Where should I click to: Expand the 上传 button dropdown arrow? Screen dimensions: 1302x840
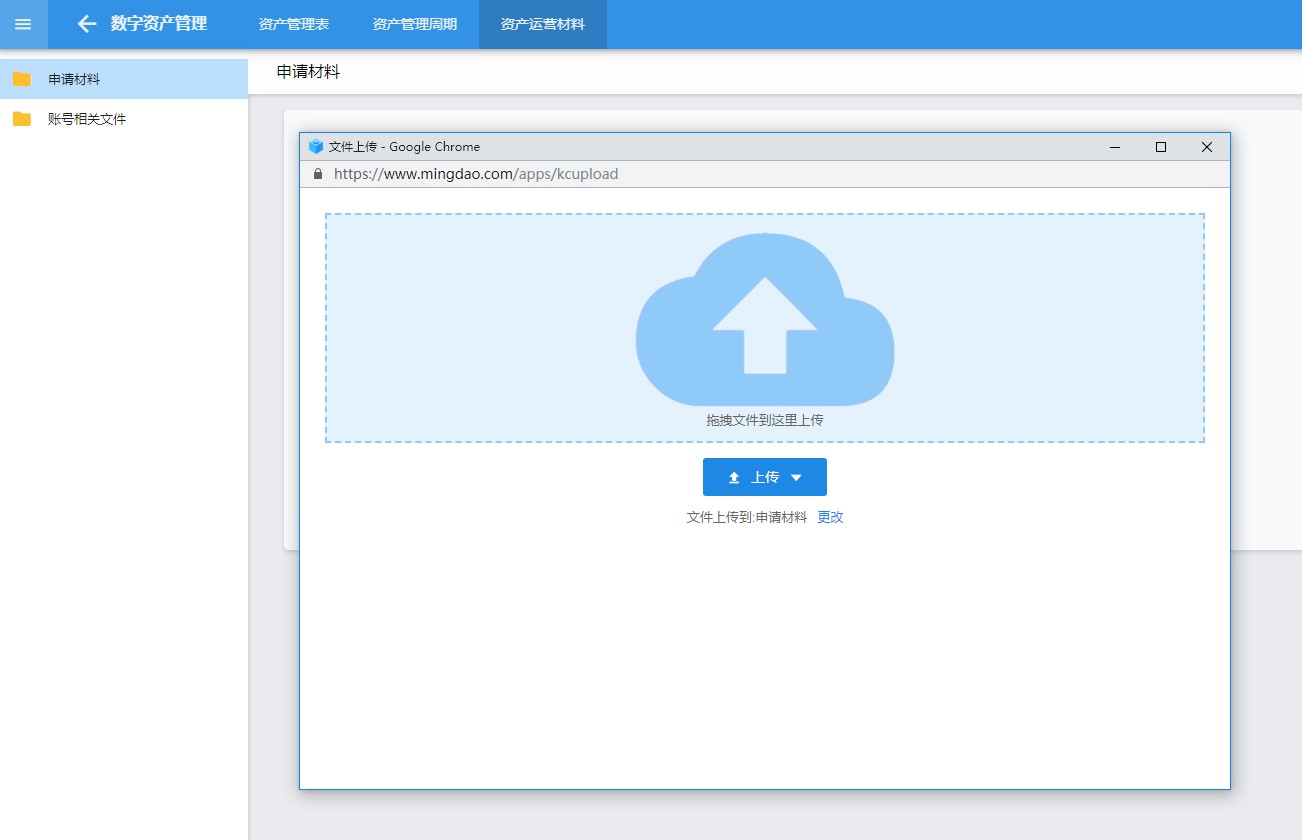tap(796, 478)
